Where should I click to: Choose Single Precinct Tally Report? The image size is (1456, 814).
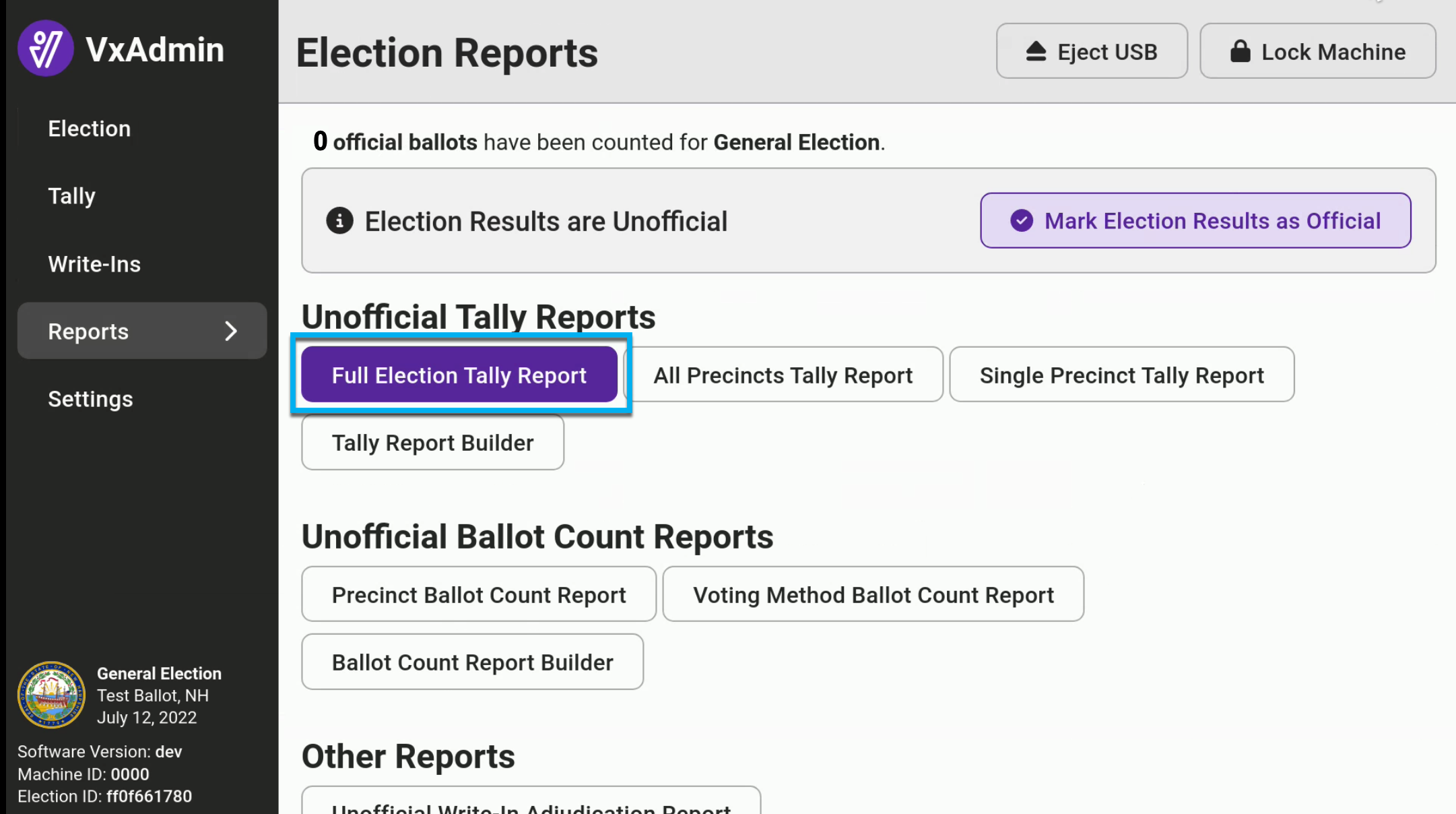1122,375
